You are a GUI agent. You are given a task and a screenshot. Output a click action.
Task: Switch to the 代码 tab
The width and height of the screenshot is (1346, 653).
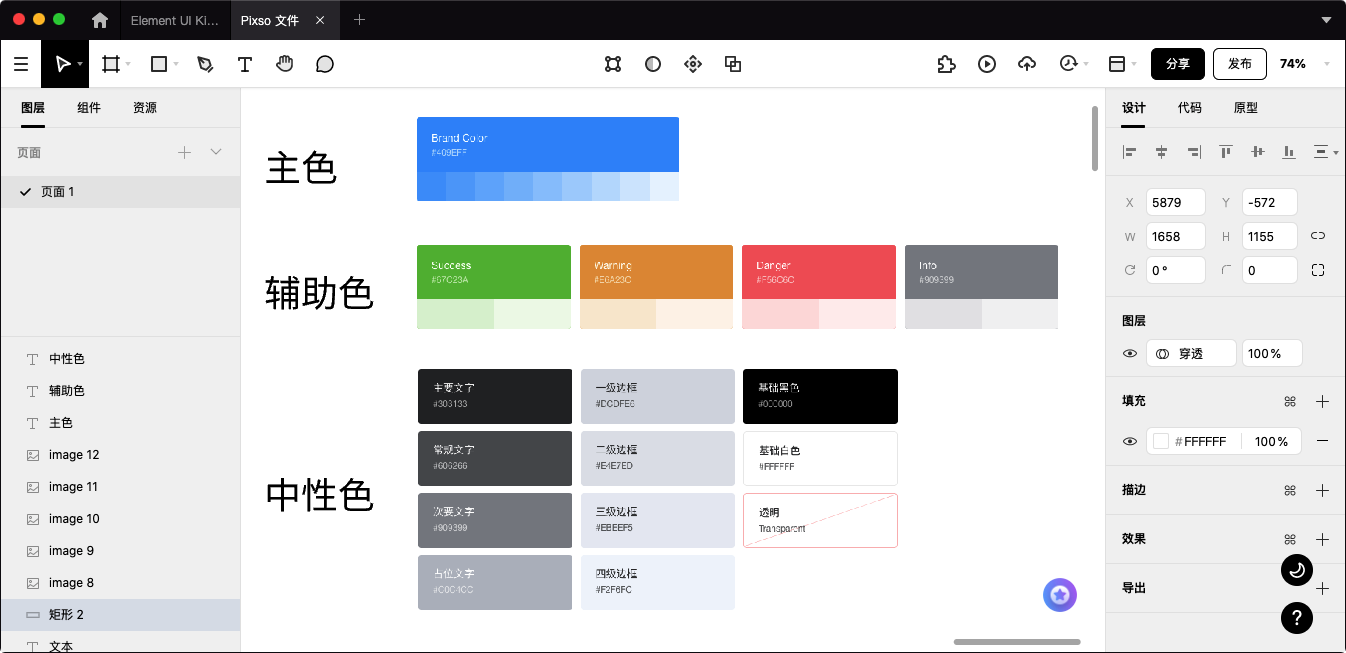[1190, 108]
